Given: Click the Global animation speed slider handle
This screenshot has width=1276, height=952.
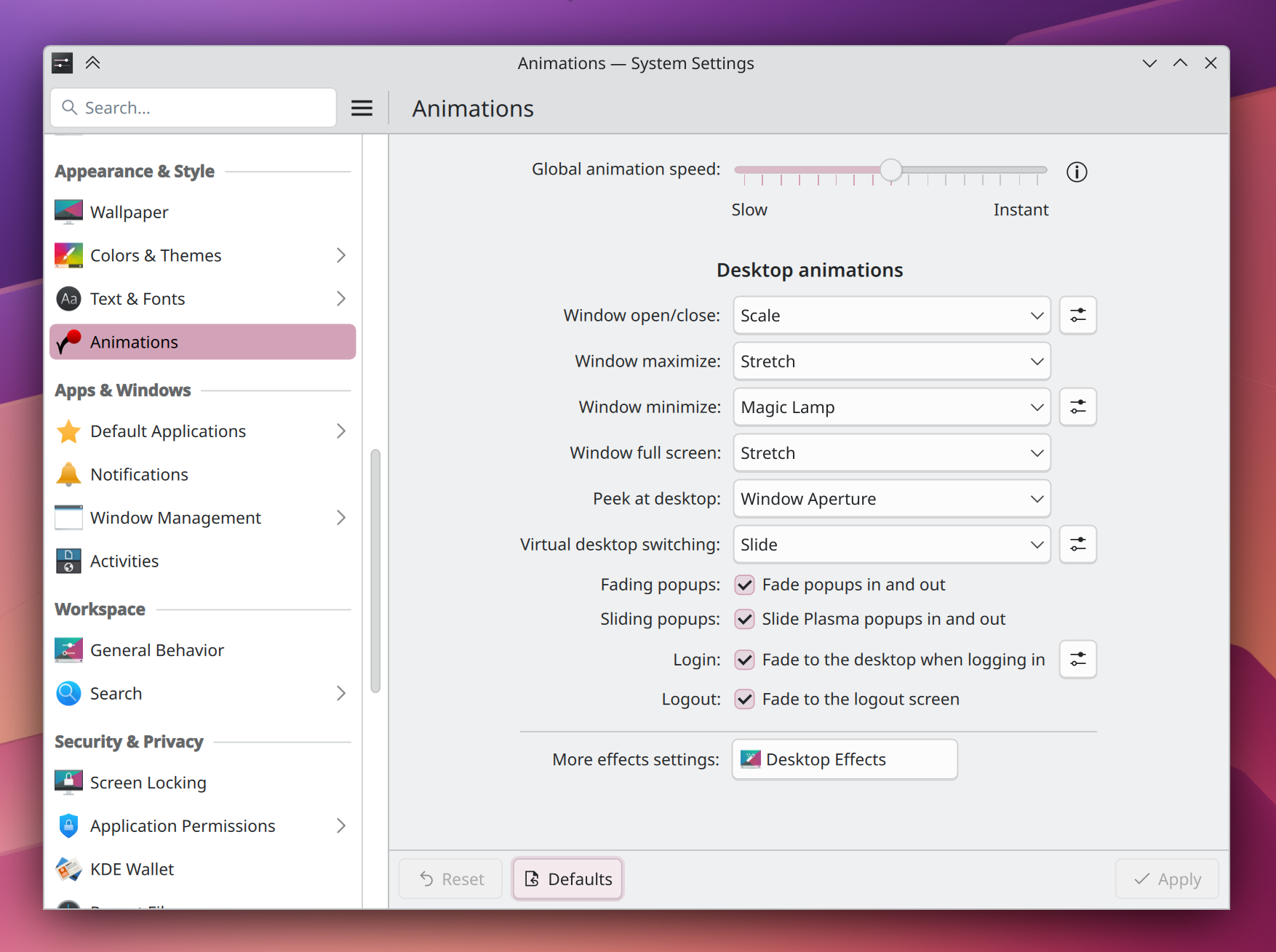Looking at the screenshot, I should (890, 170).
